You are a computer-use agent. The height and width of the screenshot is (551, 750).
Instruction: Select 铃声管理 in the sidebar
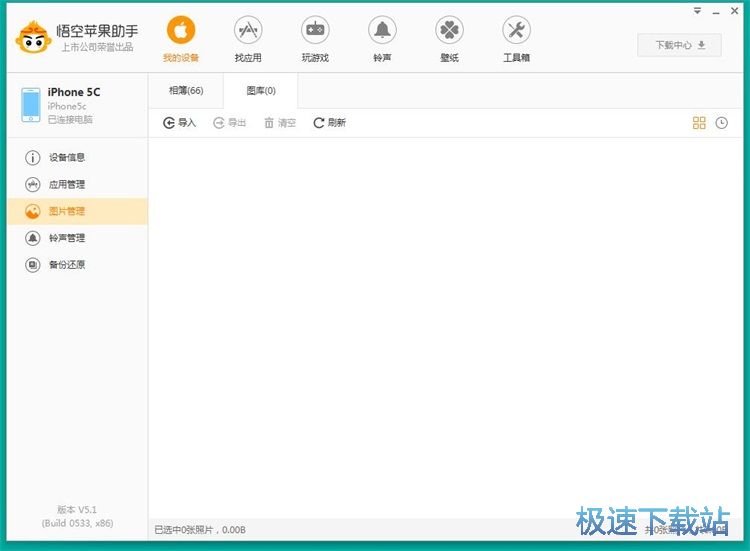(77, 238)
